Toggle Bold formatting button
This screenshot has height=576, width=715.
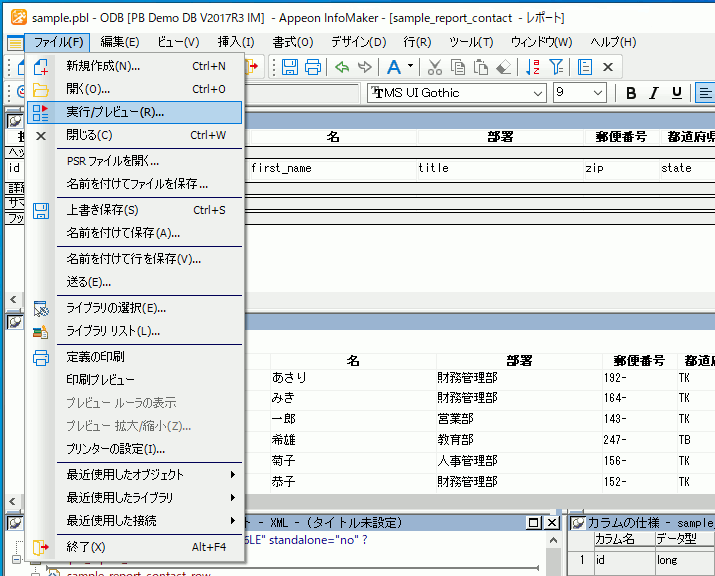631,93
